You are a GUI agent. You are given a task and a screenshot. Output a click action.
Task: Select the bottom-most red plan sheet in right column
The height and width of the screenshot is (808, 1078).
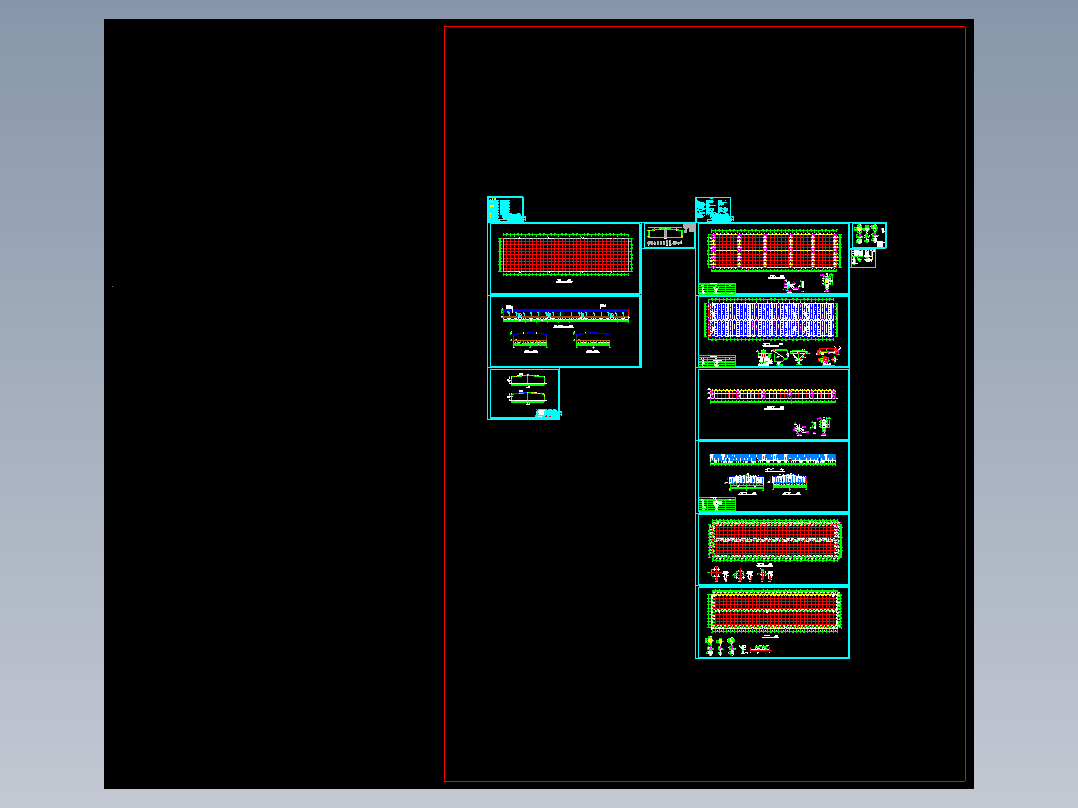point(773,623)
